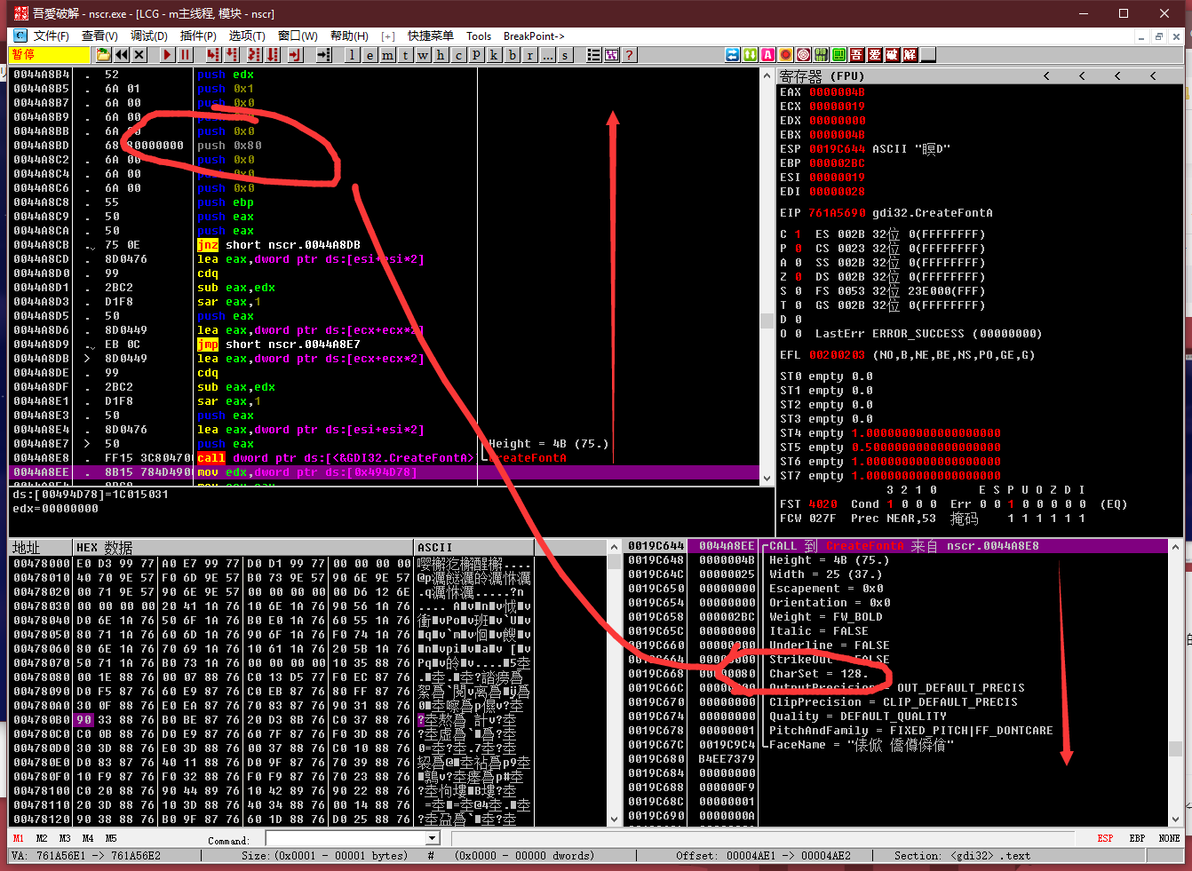
Task: Open the 选项(T) menu
Action: pos(247,36)
